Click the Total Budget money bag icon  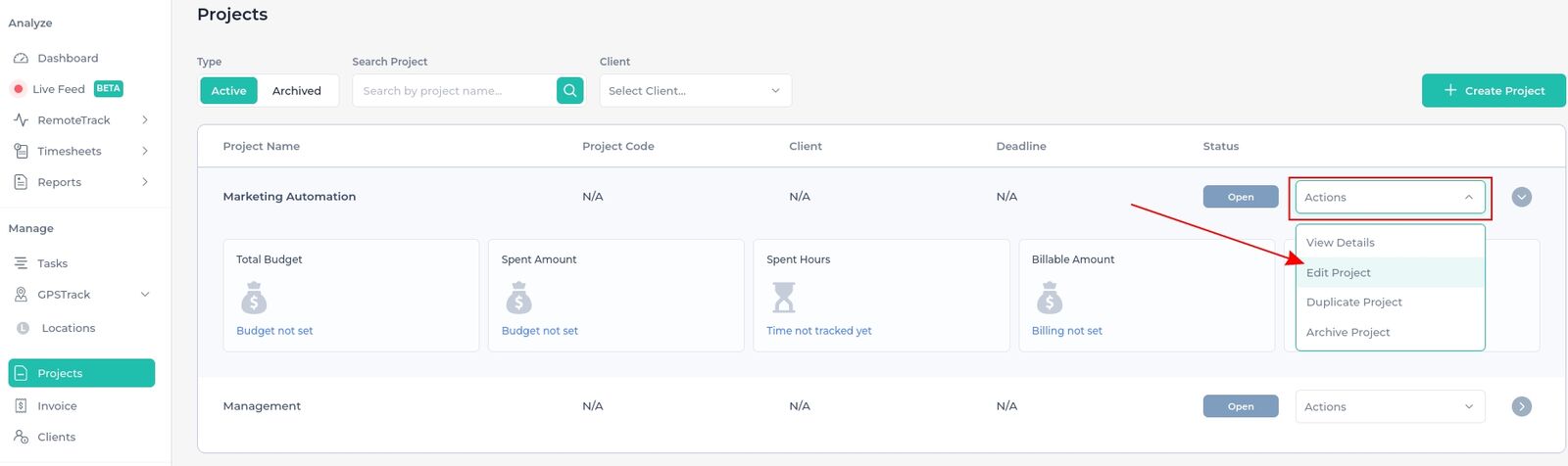pyautogui.click(x=254, y=297)
